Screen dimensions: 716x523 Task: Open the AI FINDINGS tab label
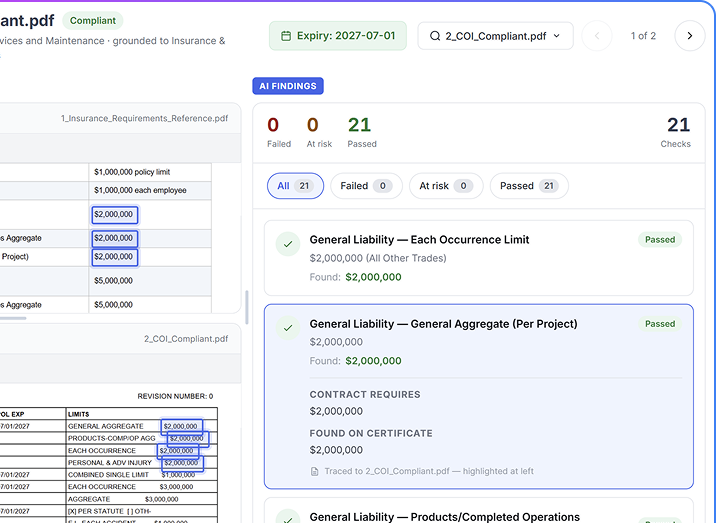288,86
